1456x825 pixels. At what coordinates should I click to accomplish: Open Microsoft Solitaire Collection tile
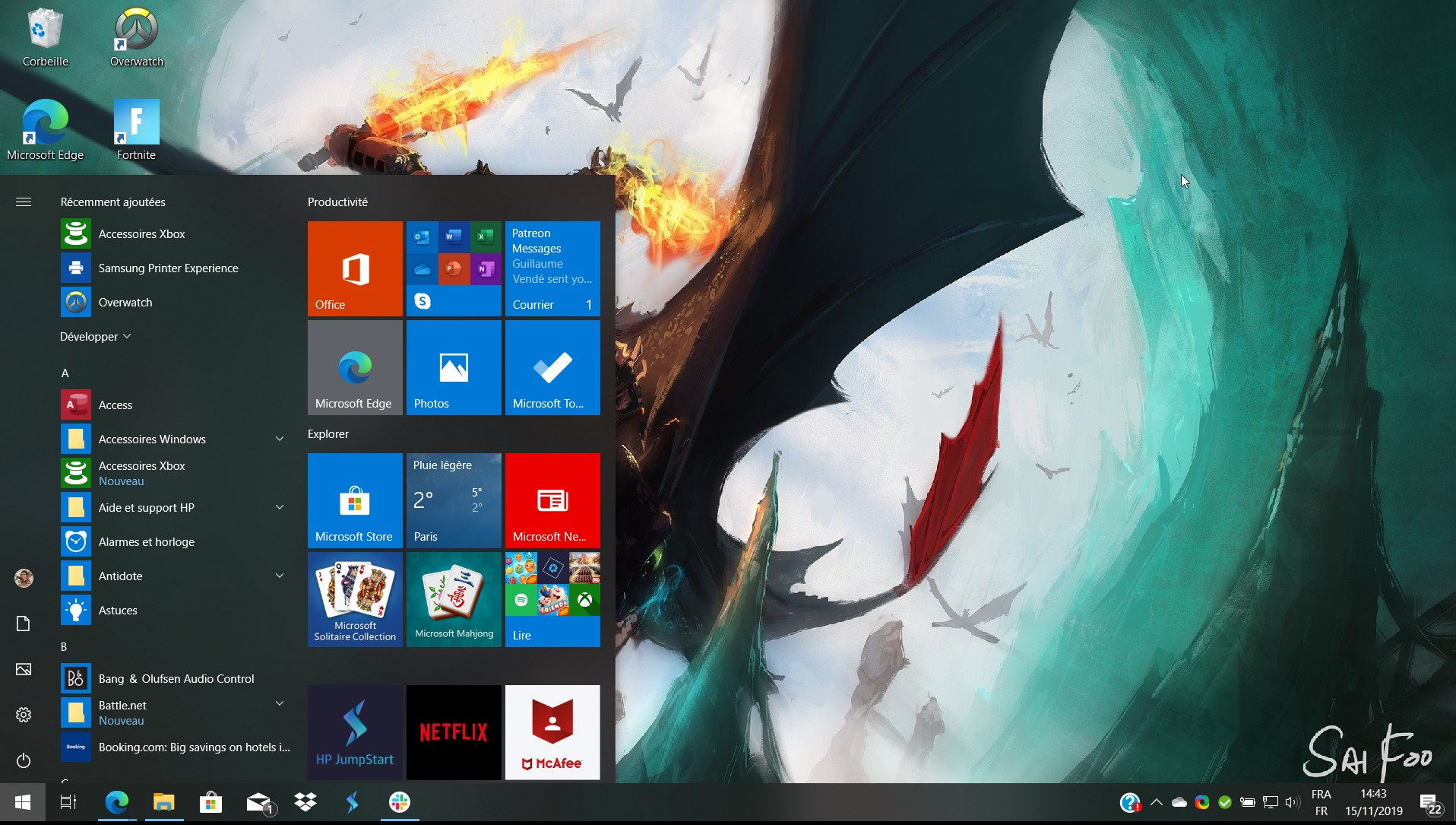(x=355, y=599)
